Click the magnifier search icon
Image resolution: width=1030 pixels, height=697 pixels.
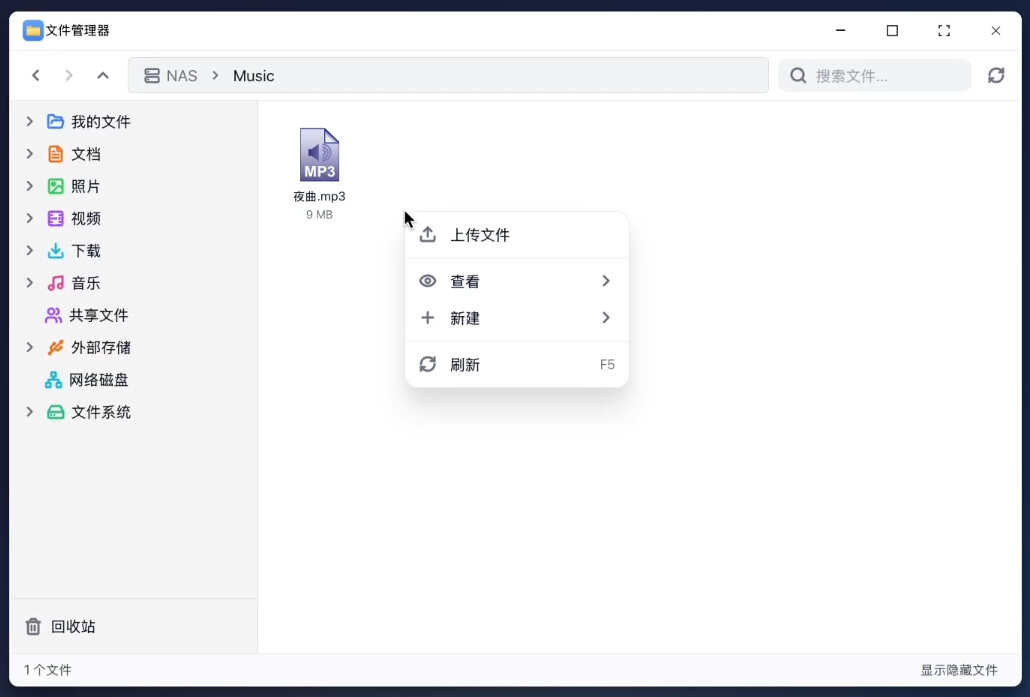click(798, 76)
